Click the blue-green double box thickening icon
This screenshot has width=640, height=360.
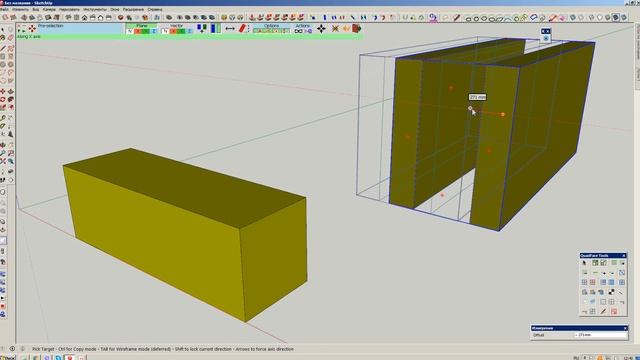[x=202, y=28]
